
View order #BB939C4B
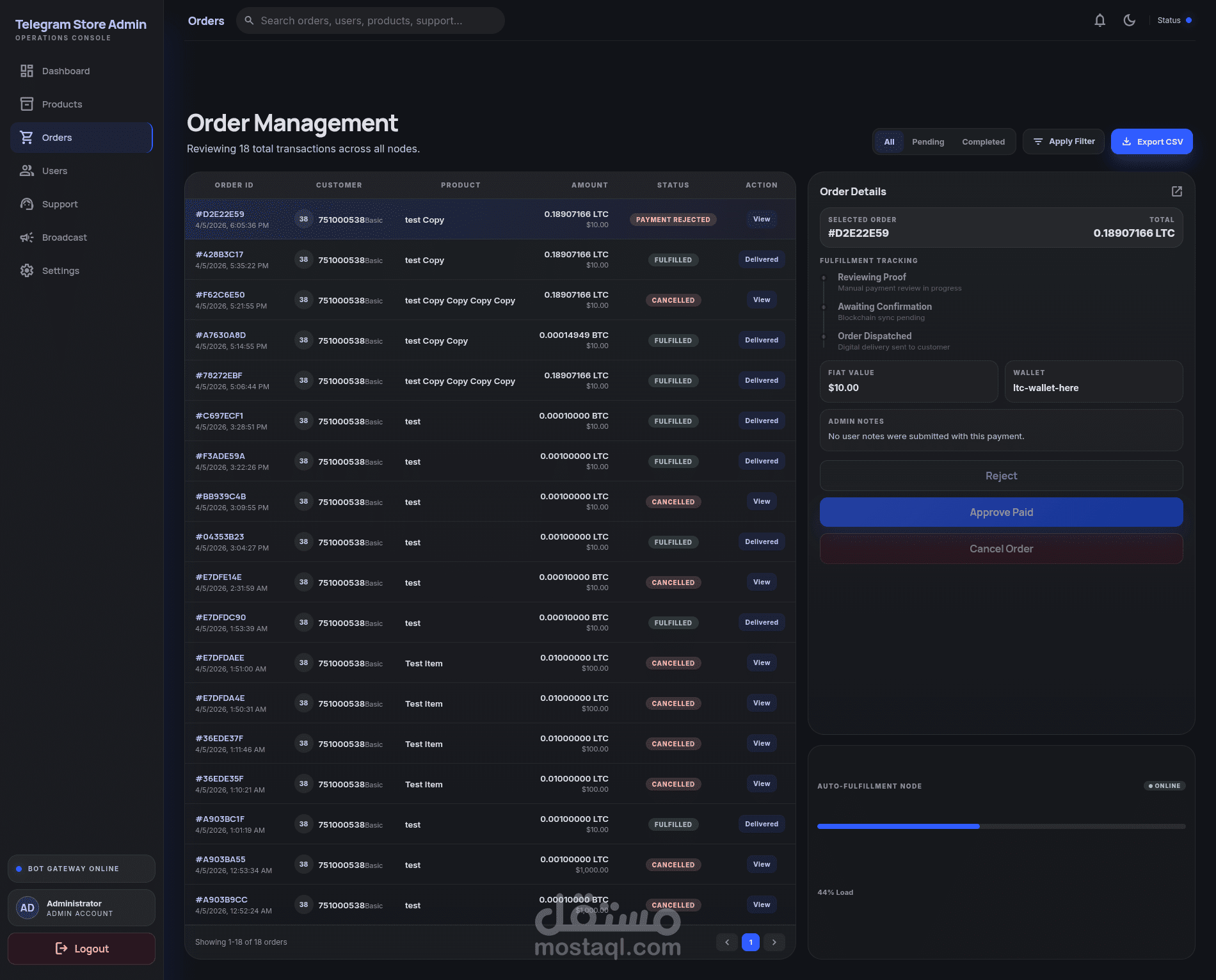tap(762, 501)
